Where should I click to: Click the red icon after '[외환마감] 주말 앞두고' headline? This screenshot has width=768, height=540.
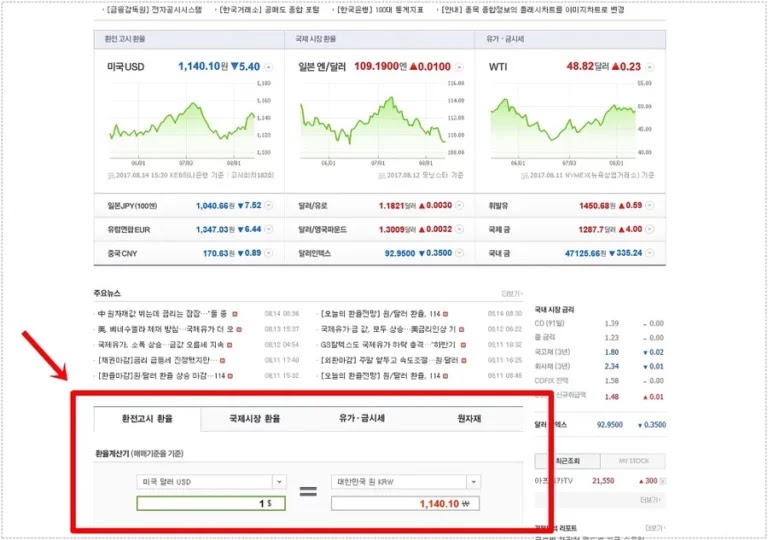pos(463,361)
